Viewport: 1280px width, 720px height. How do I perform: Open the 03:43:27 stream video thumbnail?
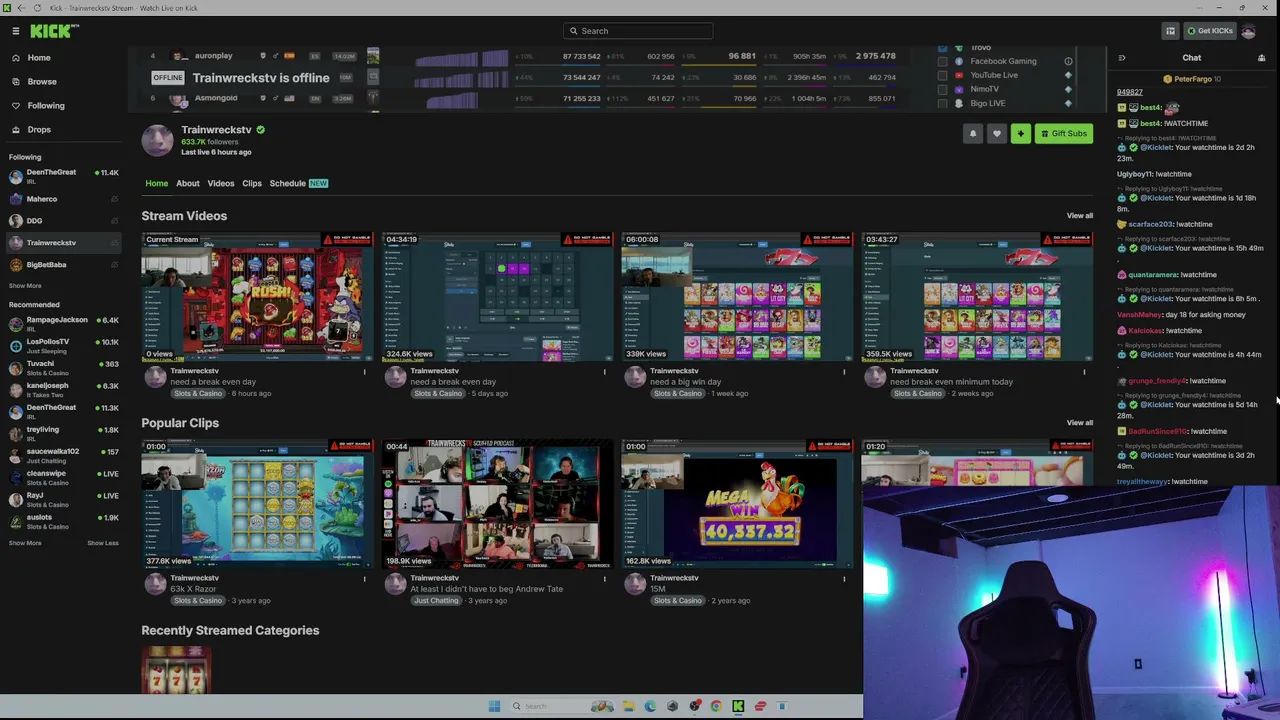tap(977, 296)
